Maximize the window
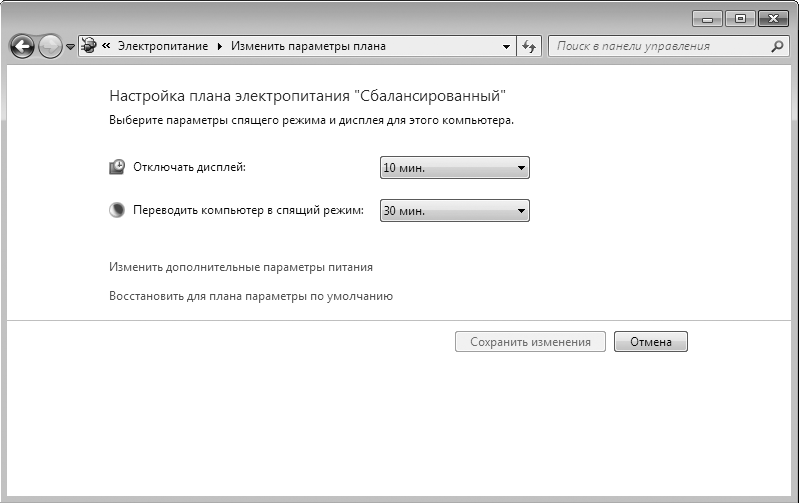Screen dimensions: 799x503 [740, 19]
